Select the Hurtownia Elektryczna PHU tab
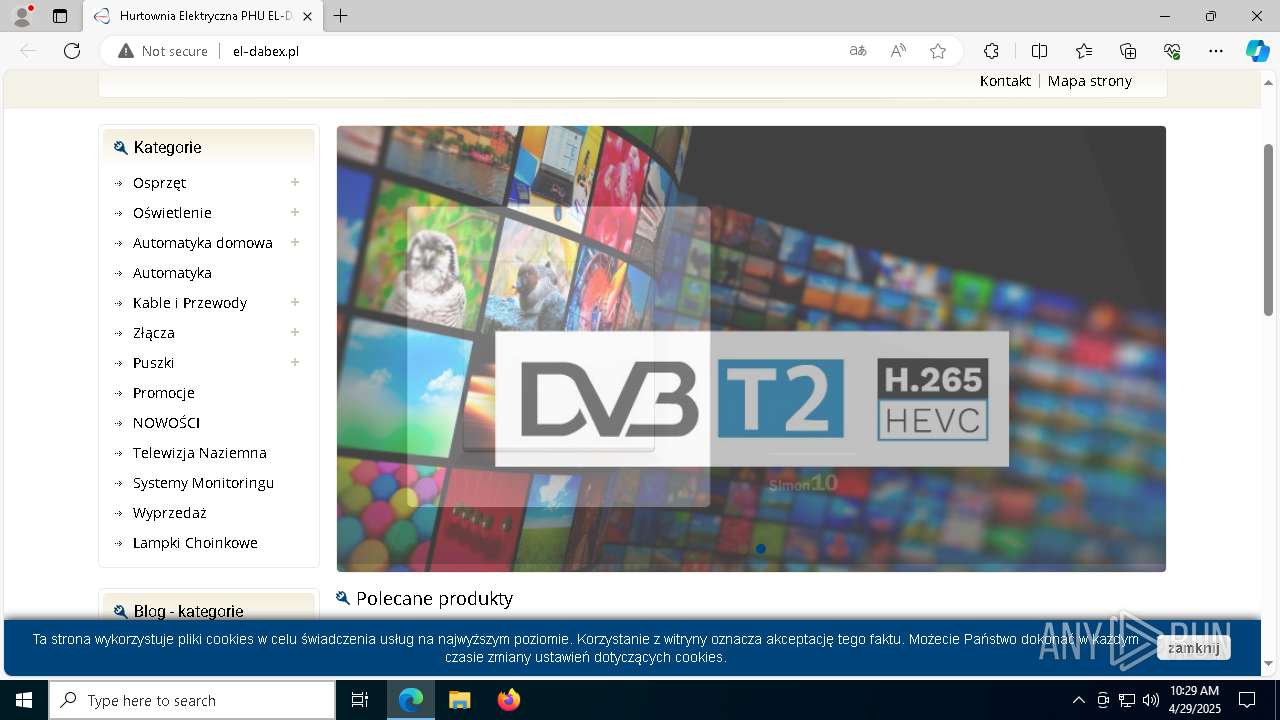1280x720 pixels. point(202,16)
